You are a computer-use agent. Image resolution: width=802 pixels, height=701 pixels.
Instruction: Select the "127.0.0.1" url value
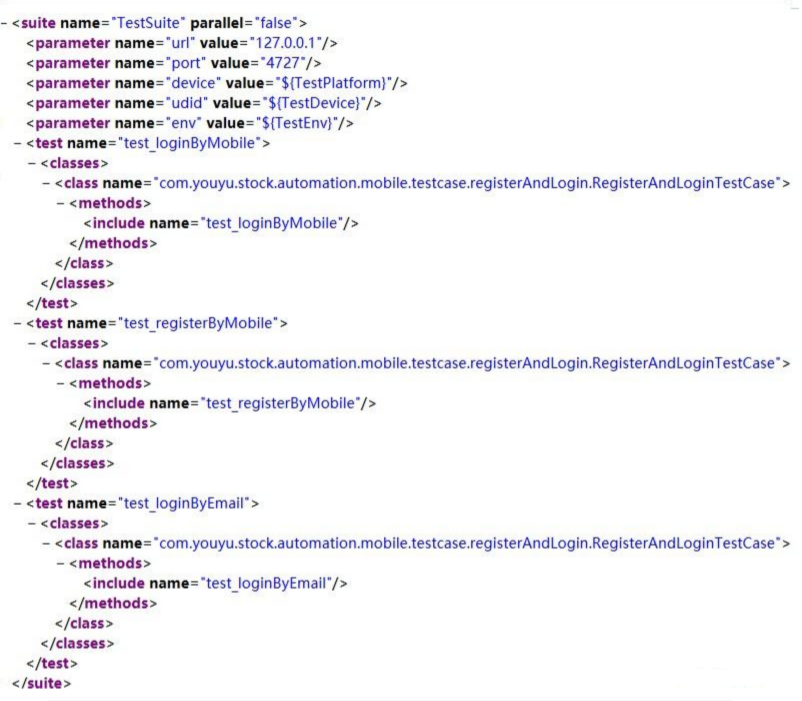coord(285,43)
